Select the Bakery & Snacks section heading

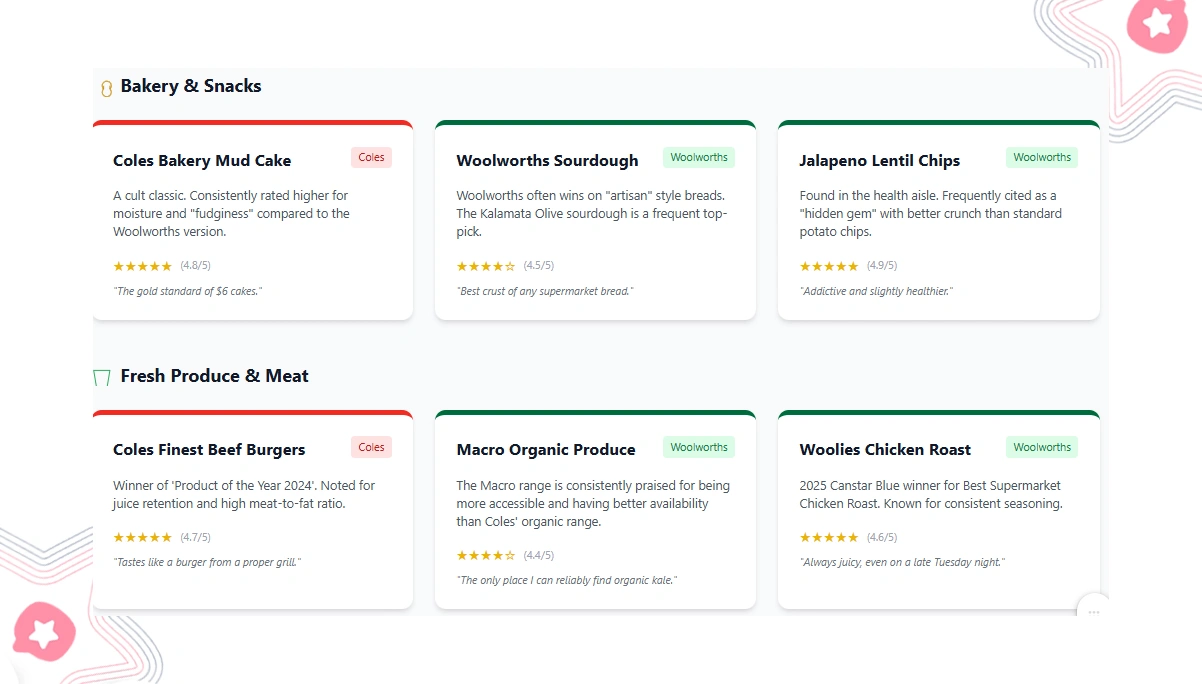[x=190, y=86]
